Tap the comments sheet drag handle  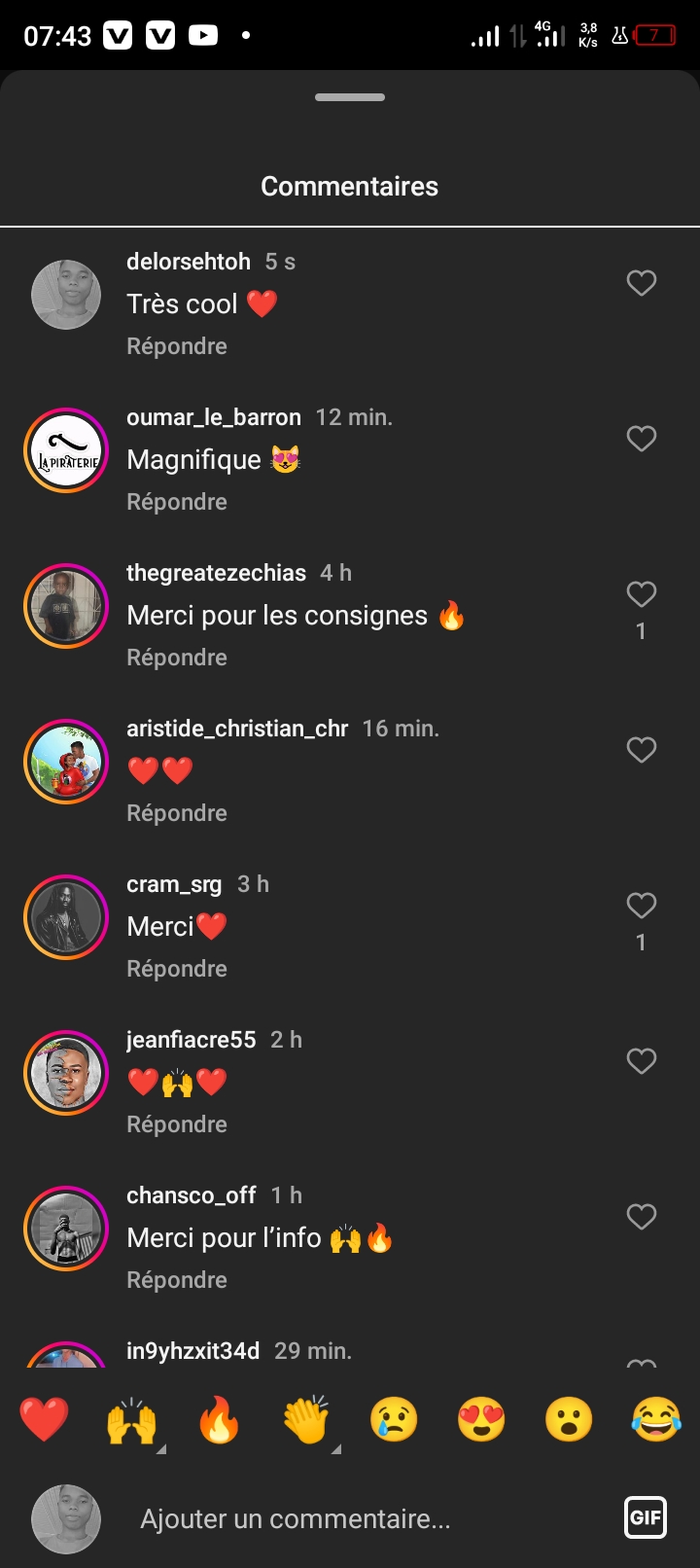[350, 97]
